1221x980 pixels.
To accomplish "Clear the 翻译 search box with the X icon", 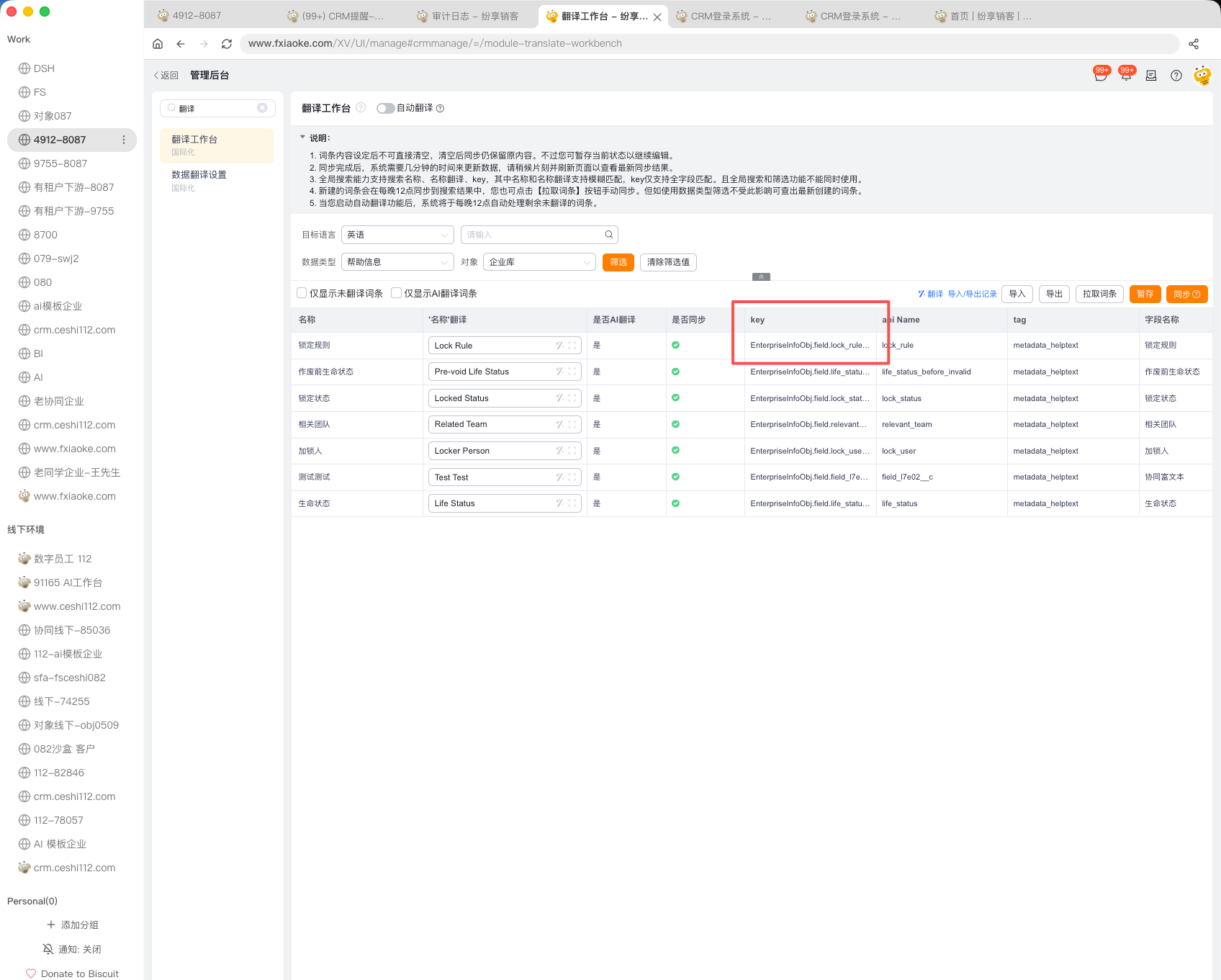I will (x=262, y=108).
